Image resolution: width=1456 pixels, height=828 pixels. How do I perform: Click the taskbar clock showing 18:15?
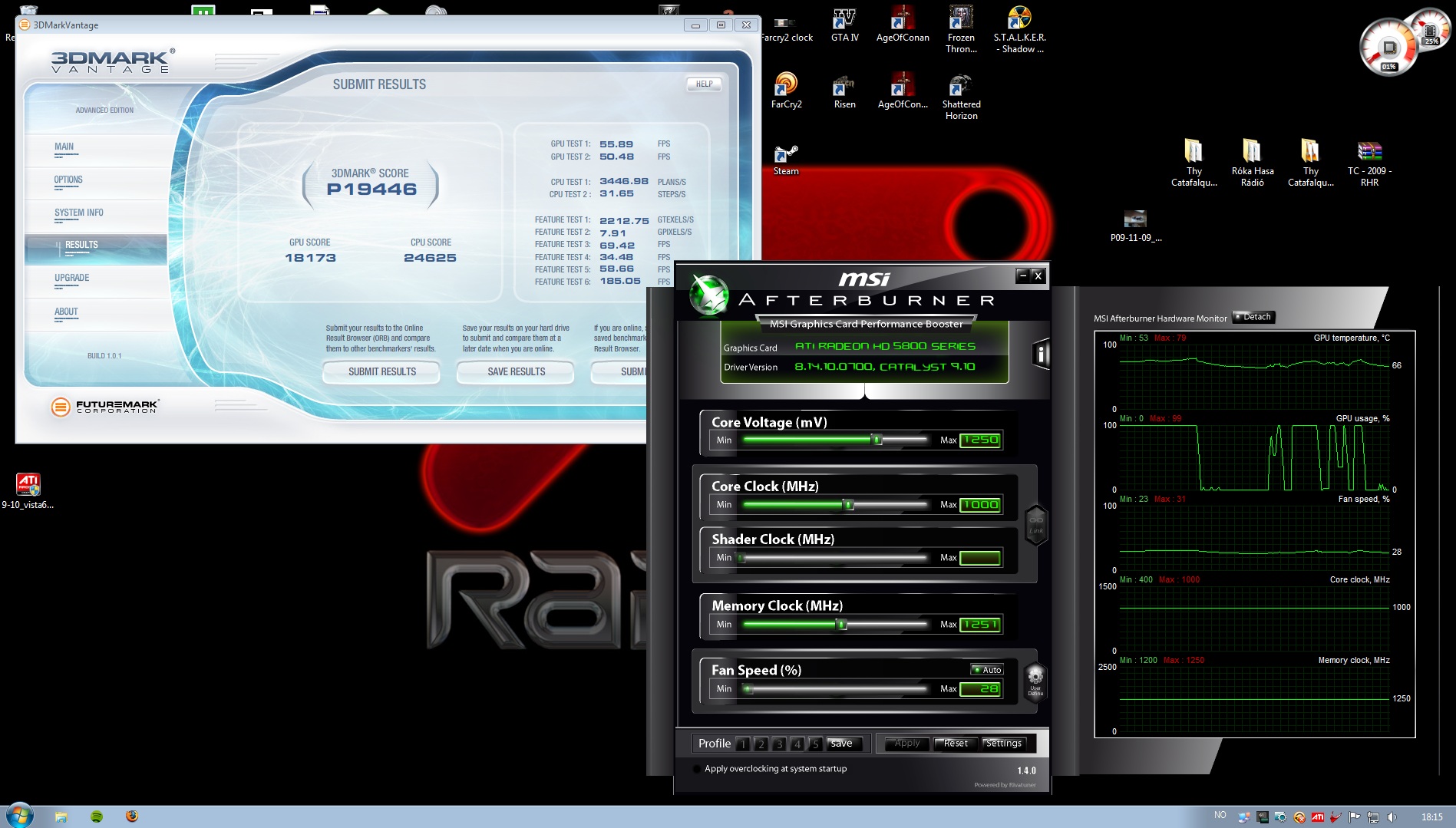click(x=1431, y=817)
